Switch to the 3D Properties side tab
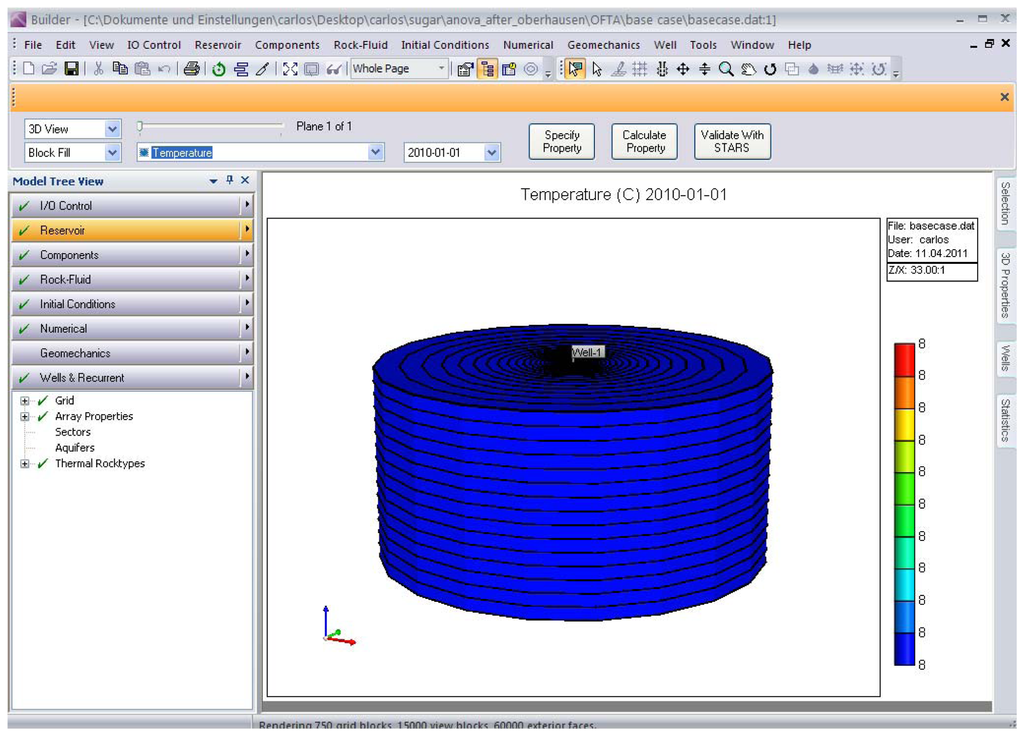 1005,285
